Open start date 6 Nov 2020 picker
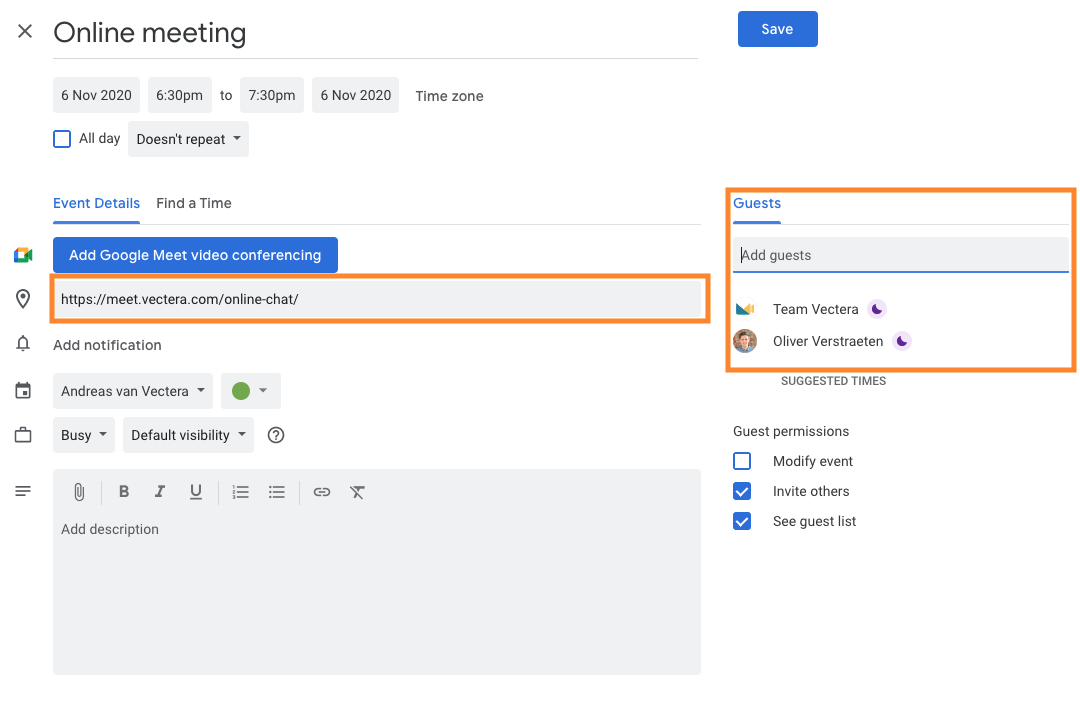 (96, 95)
